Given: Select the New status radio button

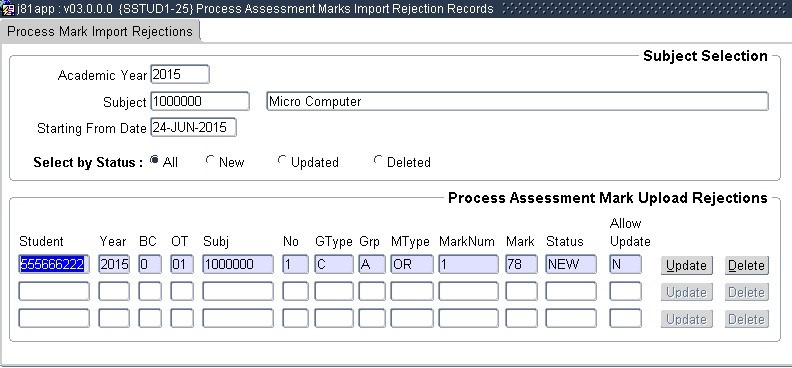Looking at the screenshot, I should [x=210, y=161].
